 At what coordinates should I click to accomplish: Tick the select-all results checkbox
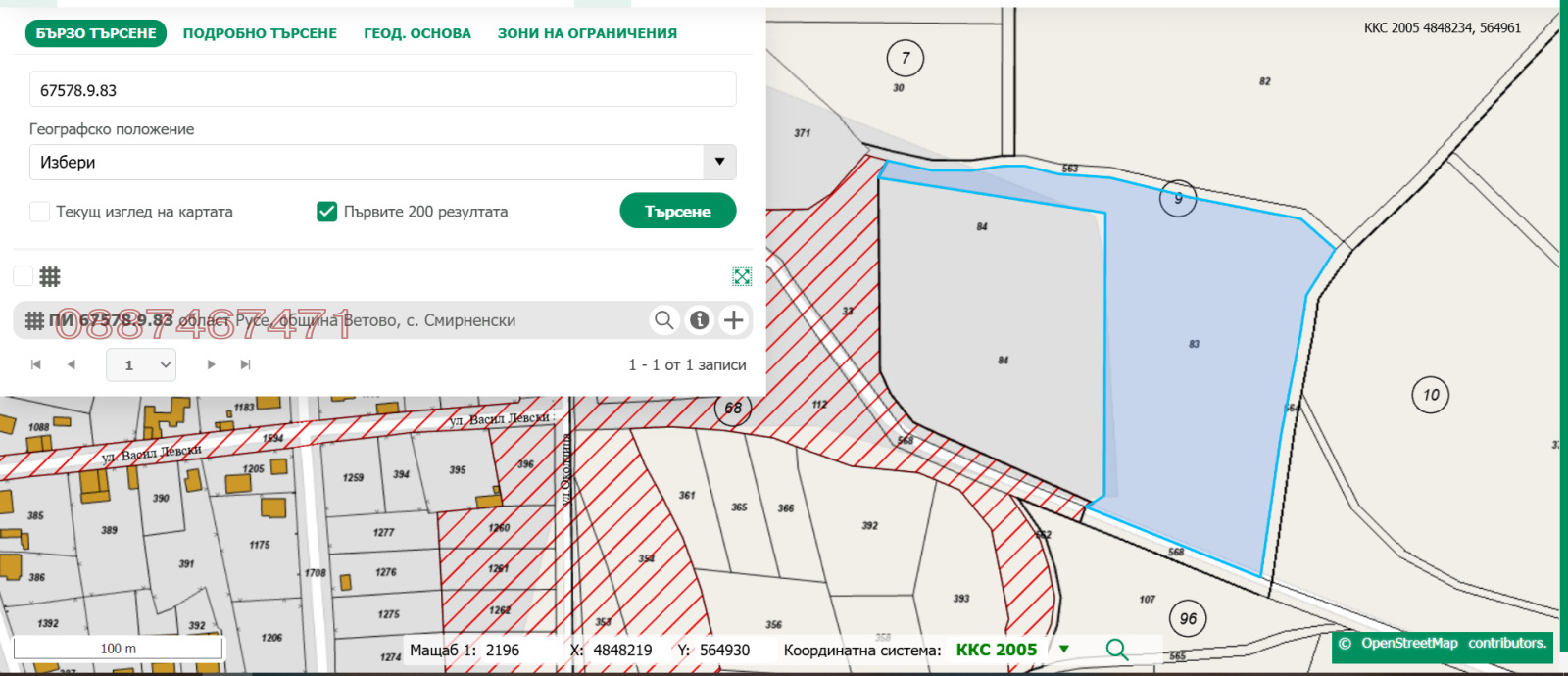coord(23,276)
